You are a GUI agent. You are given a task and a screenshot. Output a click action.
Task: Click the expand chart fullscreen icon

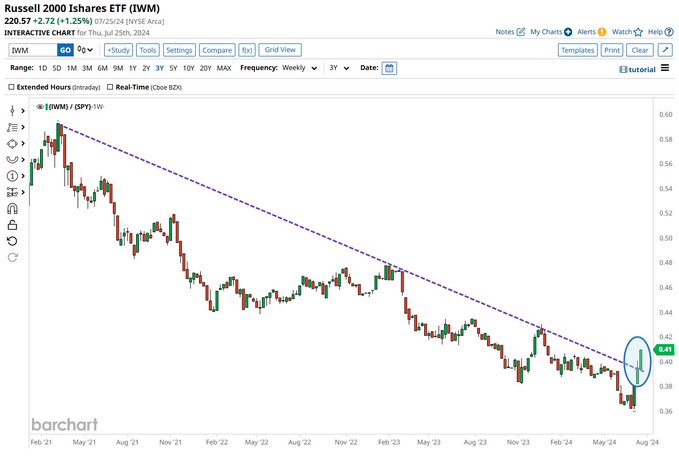[x=665, y=49]
